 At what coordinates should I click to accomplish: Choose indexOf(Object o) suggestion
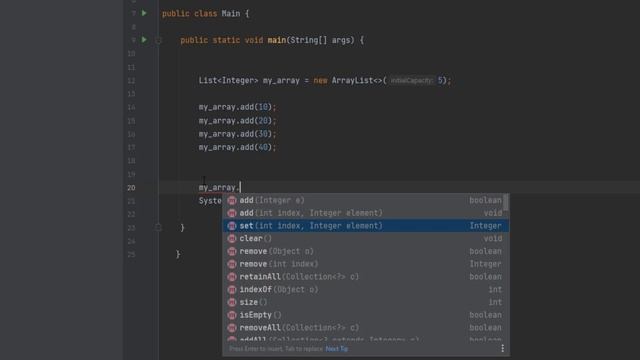tap(366, 289)
